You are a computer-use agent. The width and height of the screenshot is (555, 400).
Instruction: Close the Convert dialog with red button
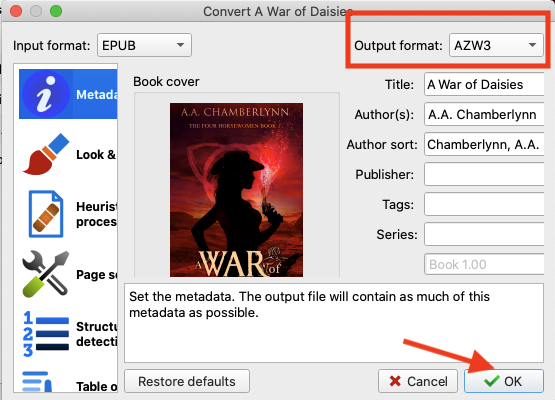click(16, 11)
